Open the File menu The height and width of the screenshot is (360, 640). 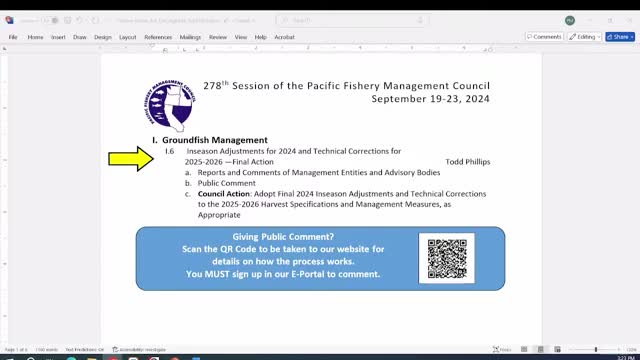(13, 37)
